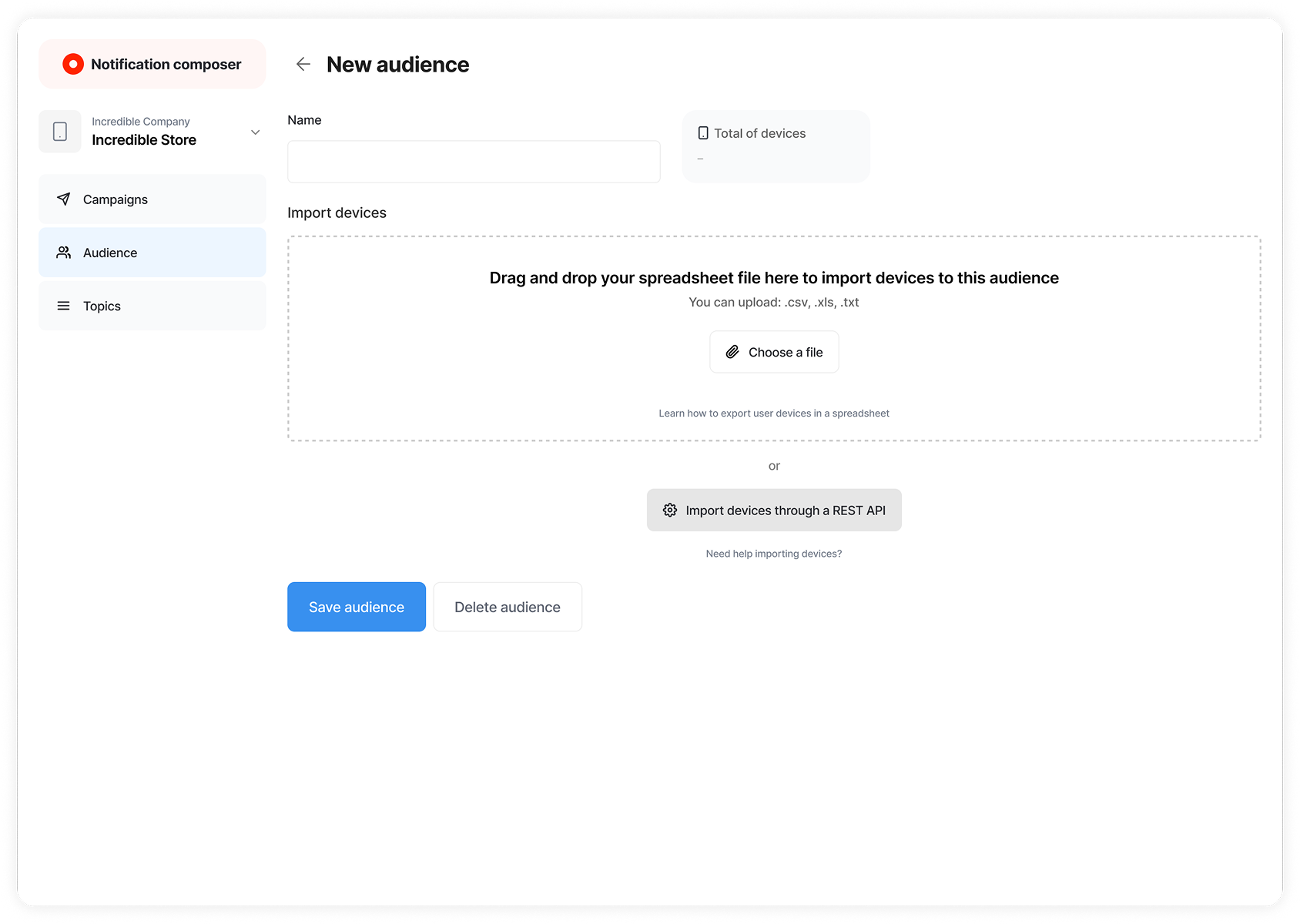
Task: Click the phone icon beside Total of devices
Action: pos(702,133)
